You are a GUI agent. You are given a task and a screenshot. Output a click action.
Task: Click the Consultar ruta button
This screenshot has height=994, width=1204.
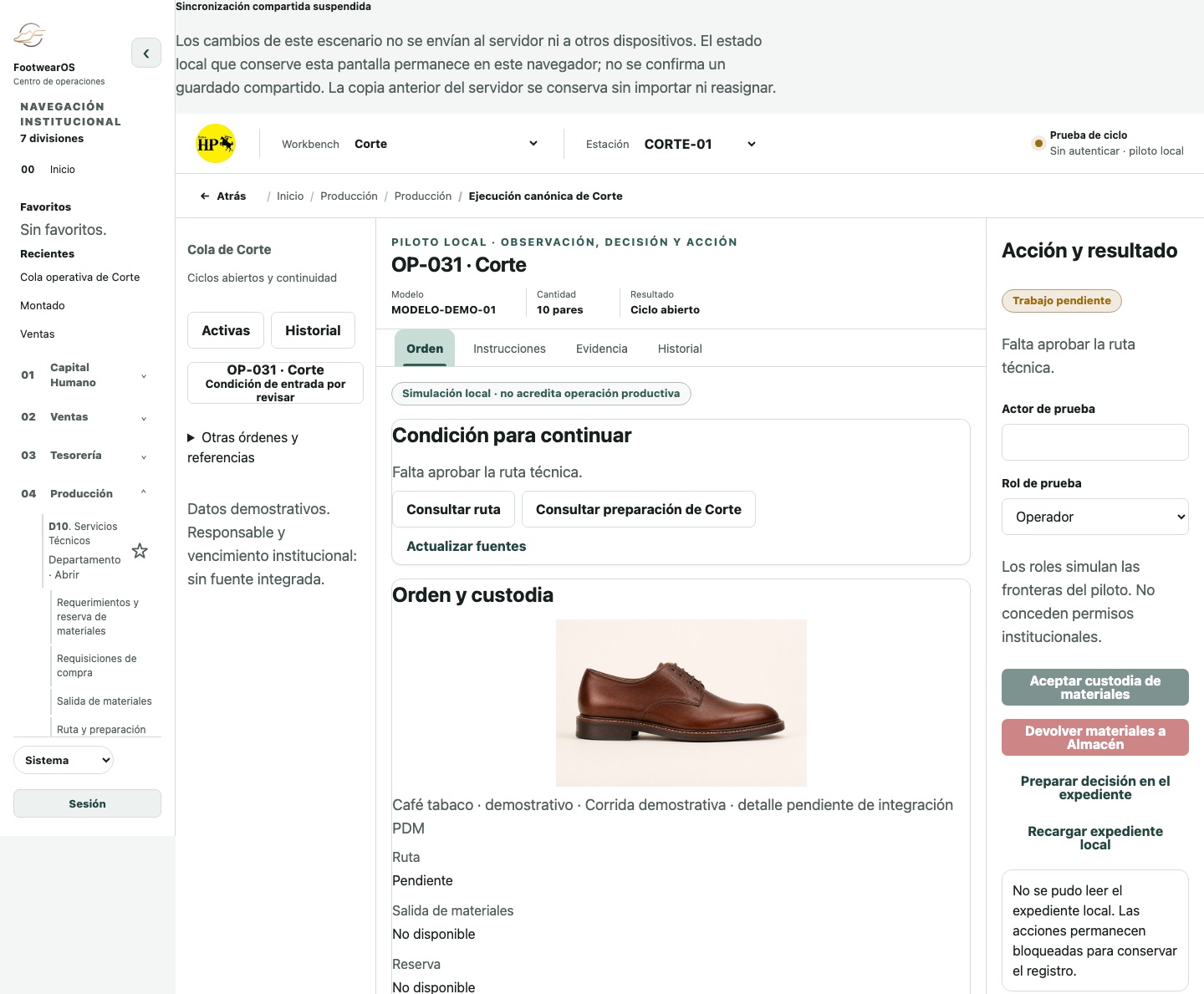point(453,509)
